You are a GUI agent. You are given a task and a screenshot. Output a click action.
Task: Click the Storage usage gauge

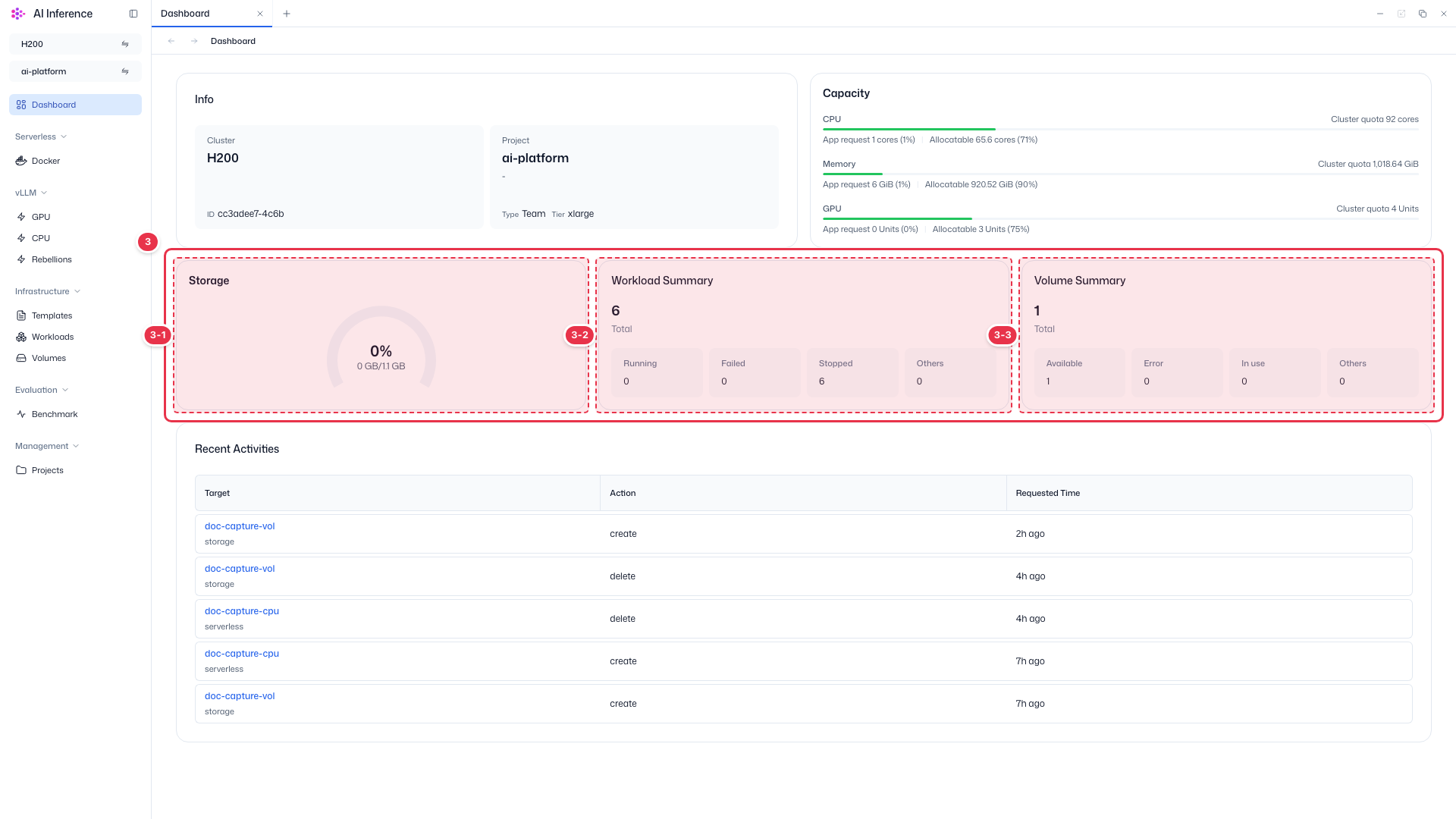coord(381,348)
